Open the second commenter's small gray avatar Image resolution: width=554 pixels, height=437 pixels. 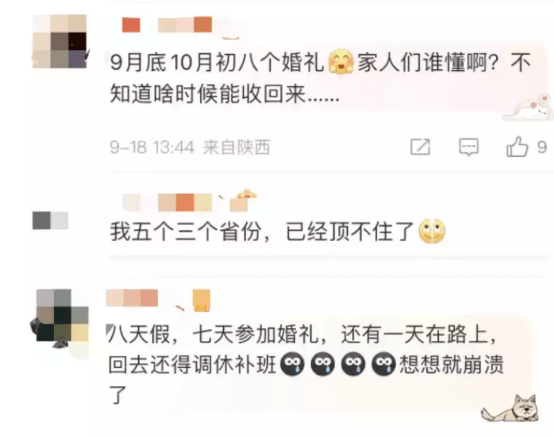pos(51,220)
